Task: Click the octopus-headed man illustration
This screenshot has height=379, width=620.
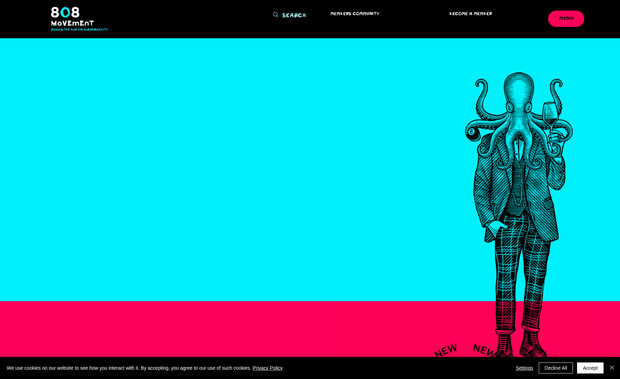Action: (519, 215)
